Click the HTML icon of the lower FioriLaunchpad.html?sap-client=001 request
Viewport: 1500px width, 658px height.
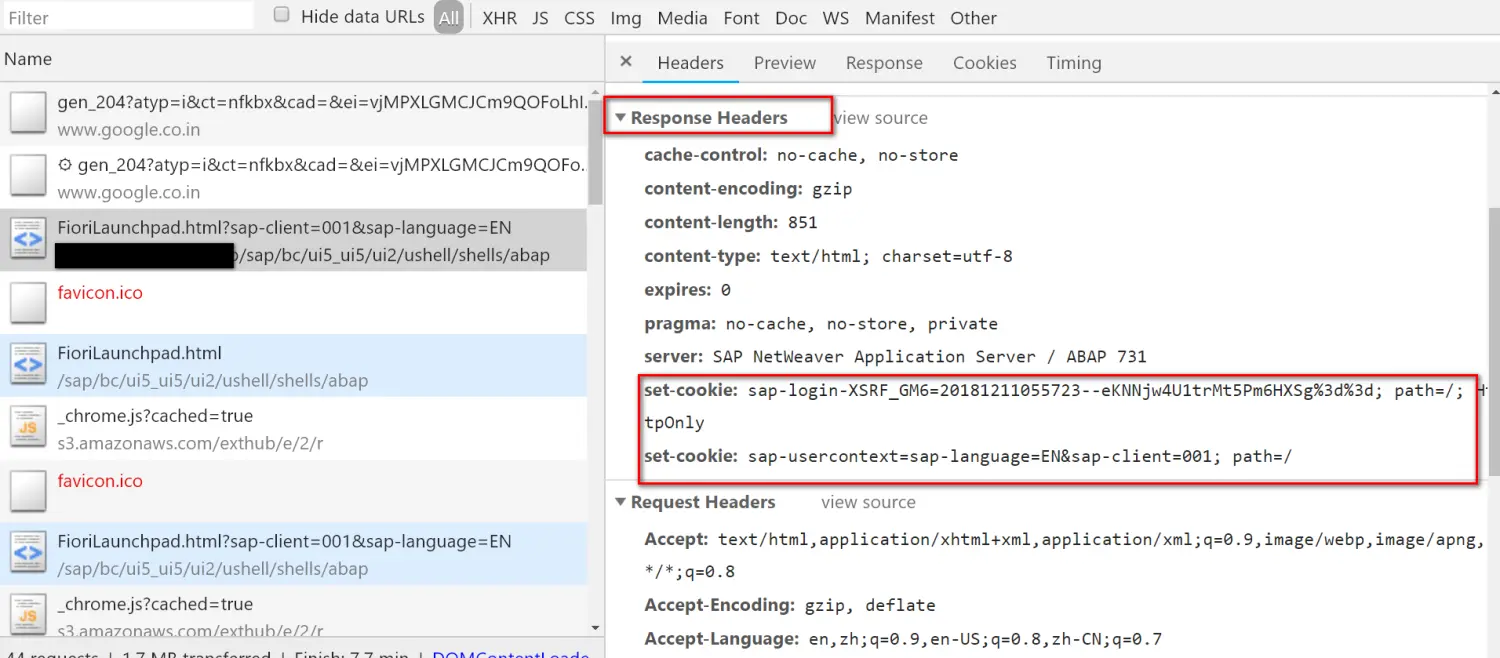tap(28, 553)
